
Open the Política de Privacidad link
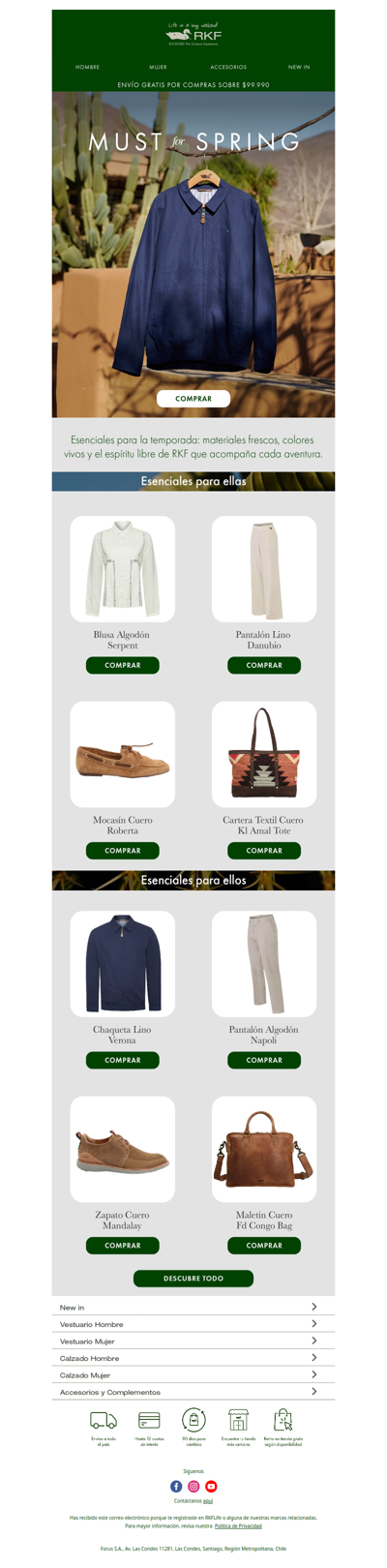coord(238,1525)
